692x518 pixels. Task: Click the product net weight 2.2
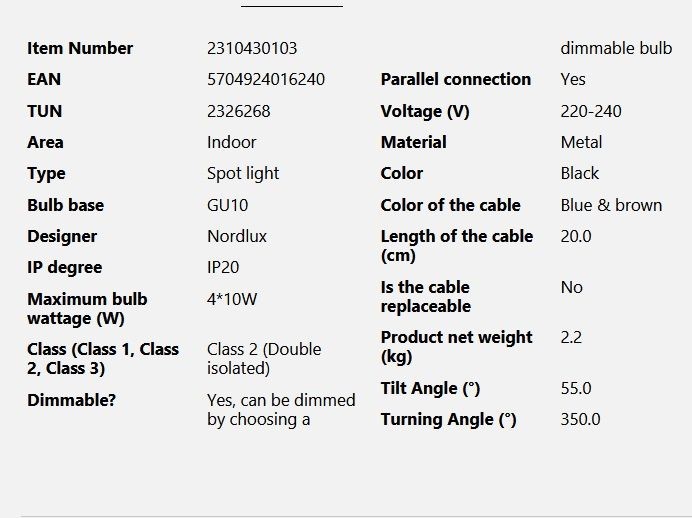coord(571,337)
